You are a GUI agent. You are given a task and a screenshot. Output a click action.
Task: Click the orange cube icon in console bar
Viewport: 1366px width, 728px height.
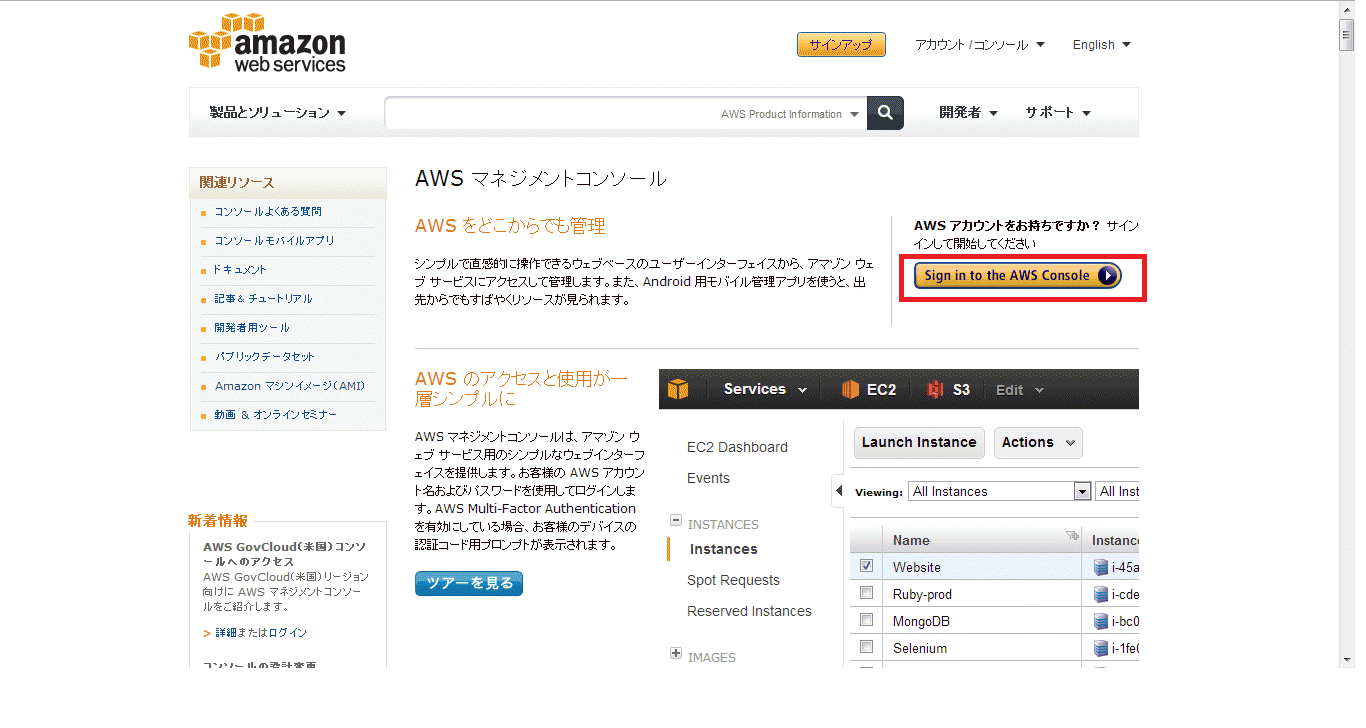(679, 389)
